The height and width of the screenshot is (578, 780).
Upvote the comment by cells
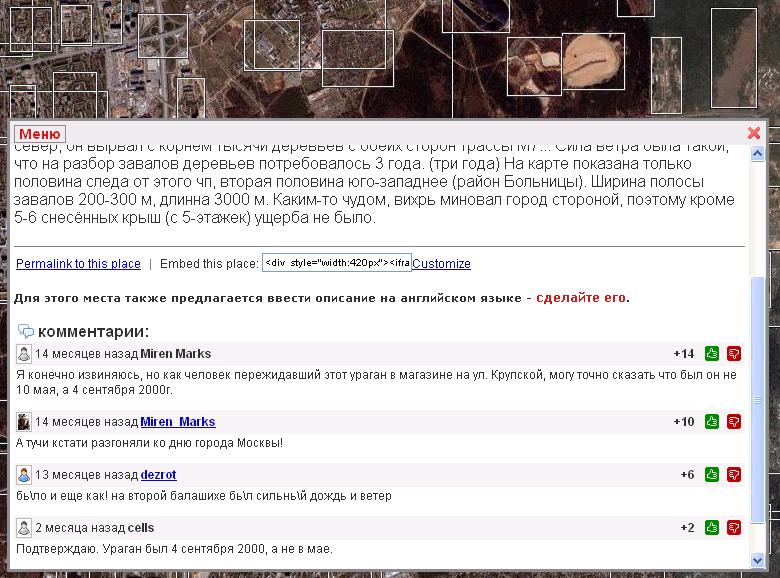click(712, 528)
